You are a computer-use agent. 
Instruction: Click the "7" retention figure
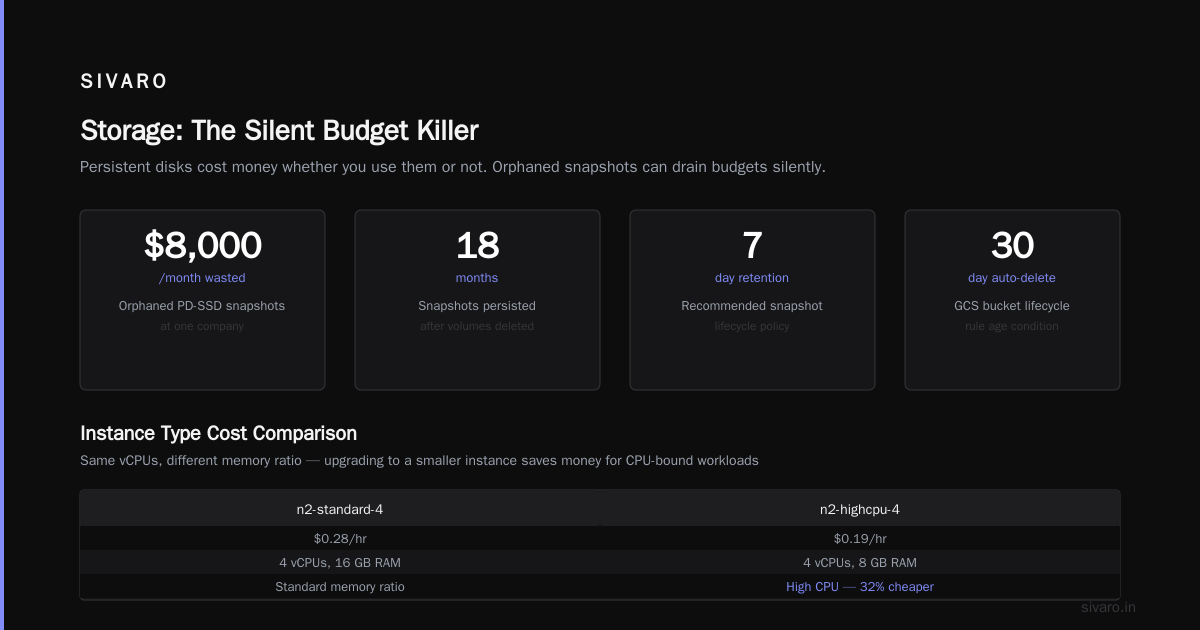tap(752, 245)
